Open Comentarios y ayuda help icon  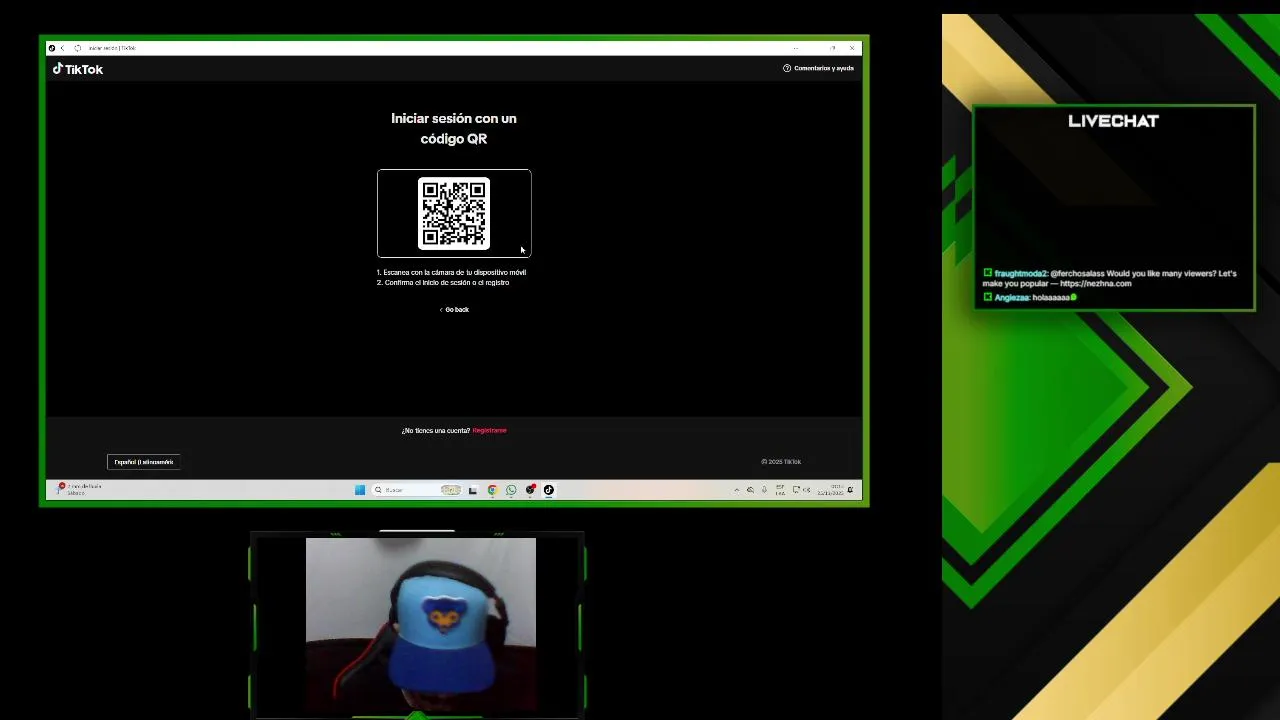(x=787, y=68)
